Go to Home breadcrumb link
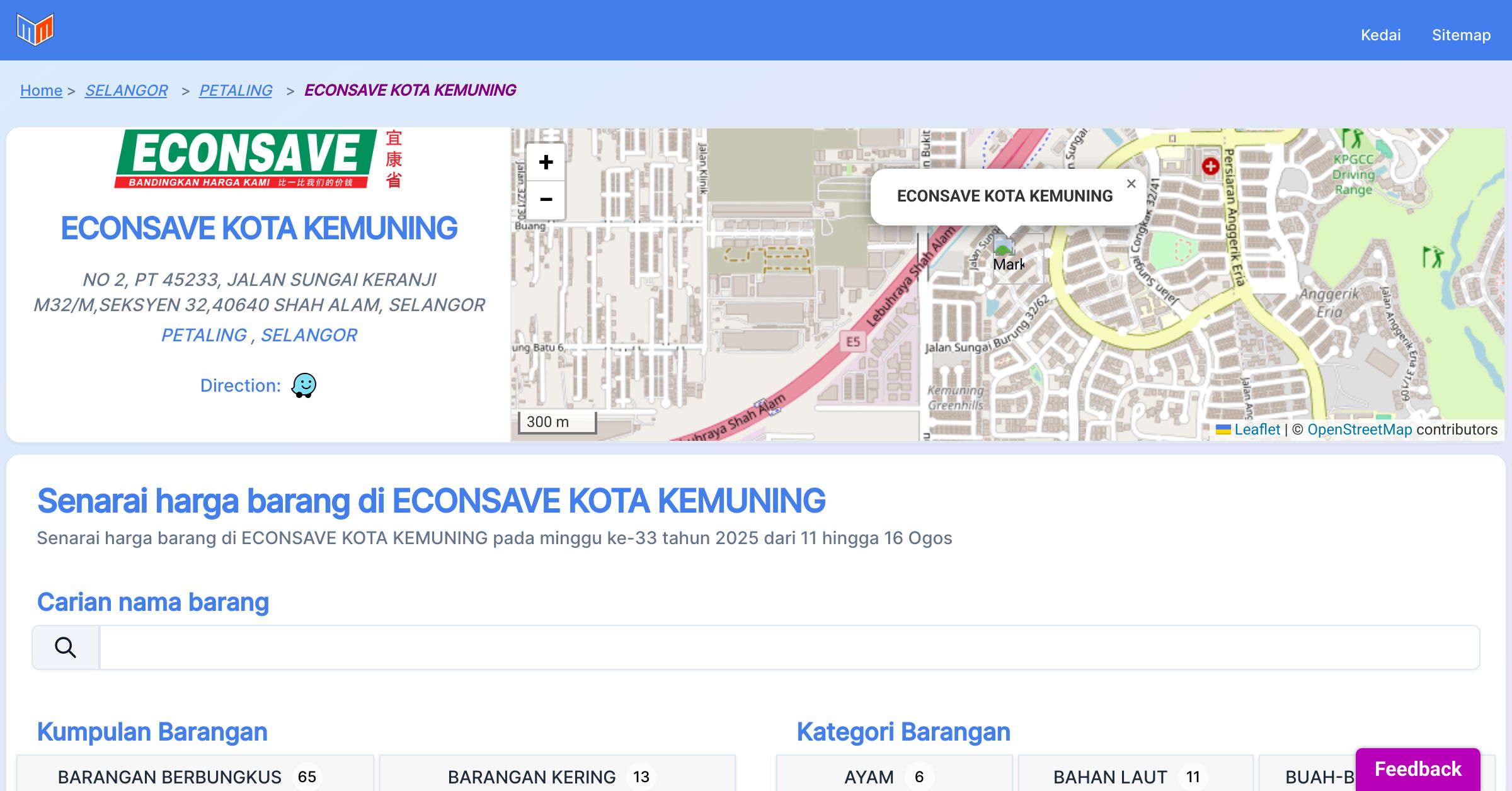The image size is (1512, 791). pos(41,90)
